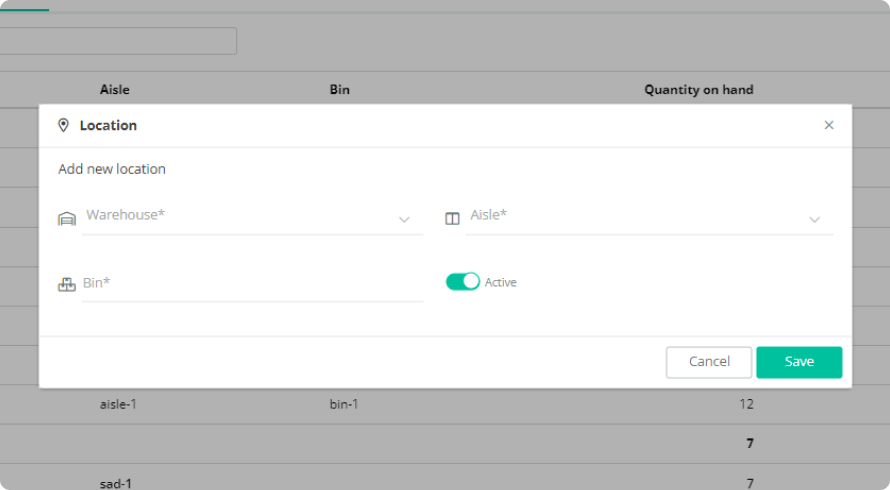Click the search box above the table
Image resolution: width=890 pixels, height=490 pixels.
[x=118, y=41]
